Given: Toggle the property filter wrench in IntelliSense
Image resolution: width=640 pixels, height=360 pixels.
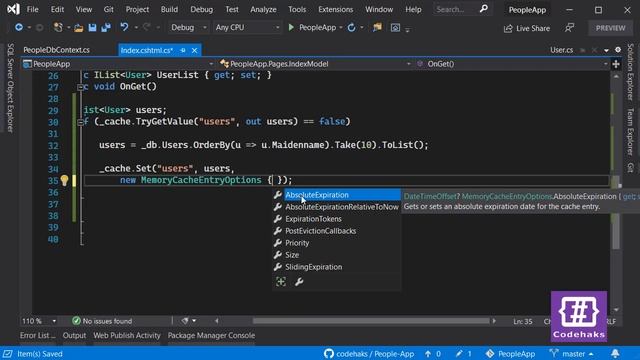Looking at the screenshot, I should pos(299,282).
